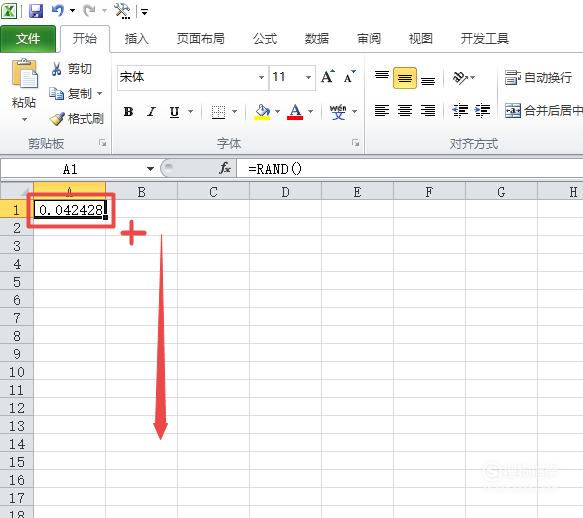Viewport: 583px width, 518px height.
Task: Click the Redo arrow icon
Action: tap(90, 11)
